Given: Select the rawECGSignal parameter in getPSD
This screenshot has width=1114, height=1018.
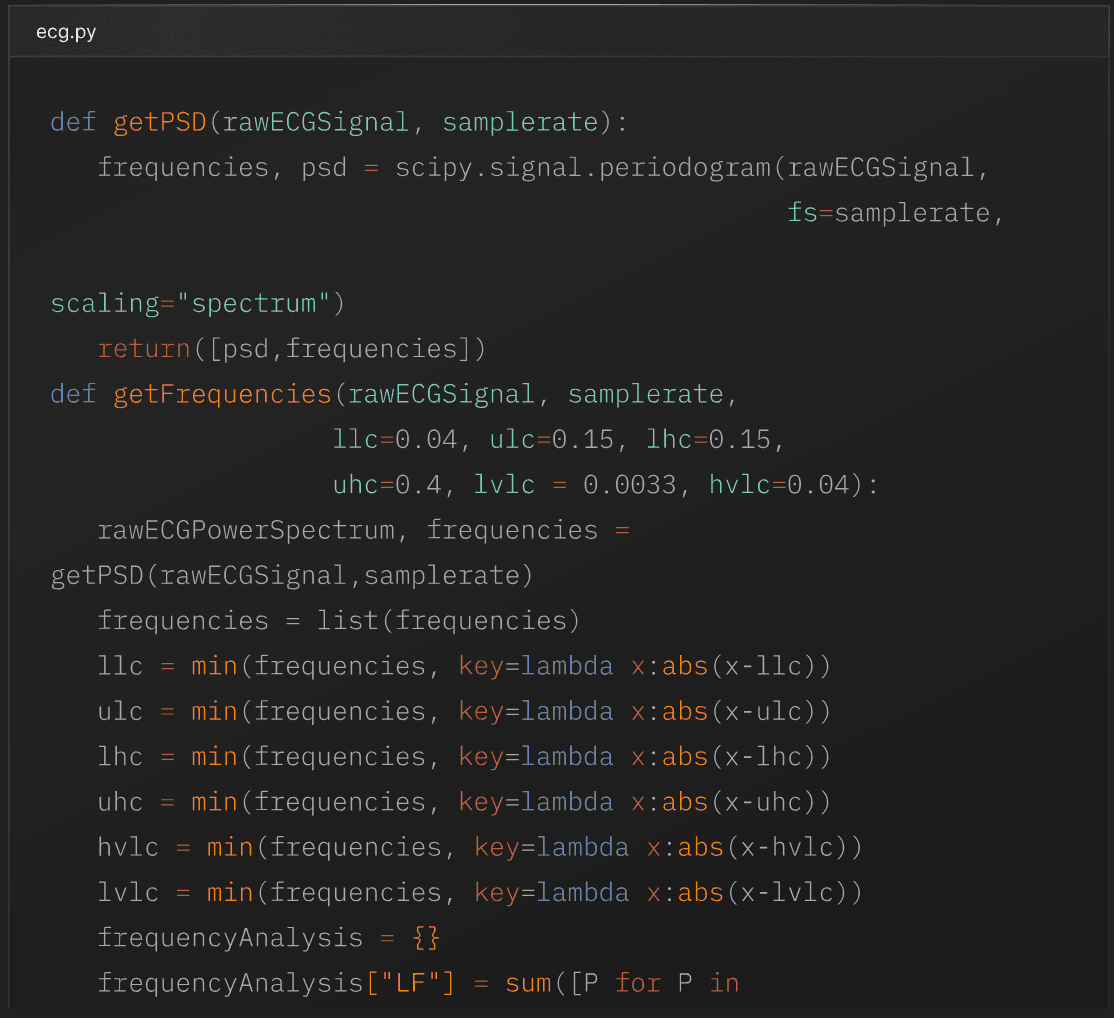Looking at the screenshot, I should (x=315, y=121).
